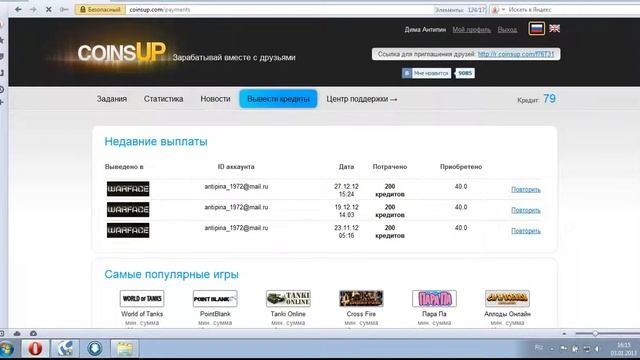
Task: Click the keyboard language indicator in tray
Action: [x=539, y=348]
